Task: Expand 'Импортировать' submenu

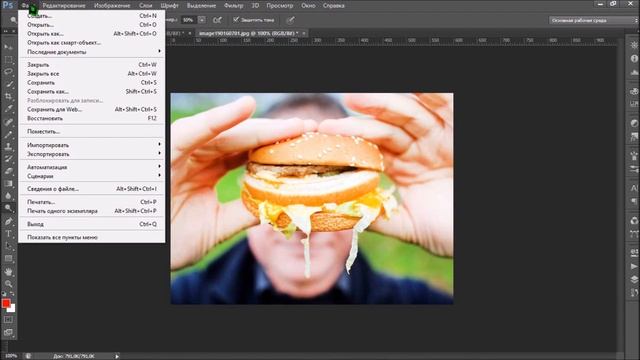Action: tap(92, 145)
